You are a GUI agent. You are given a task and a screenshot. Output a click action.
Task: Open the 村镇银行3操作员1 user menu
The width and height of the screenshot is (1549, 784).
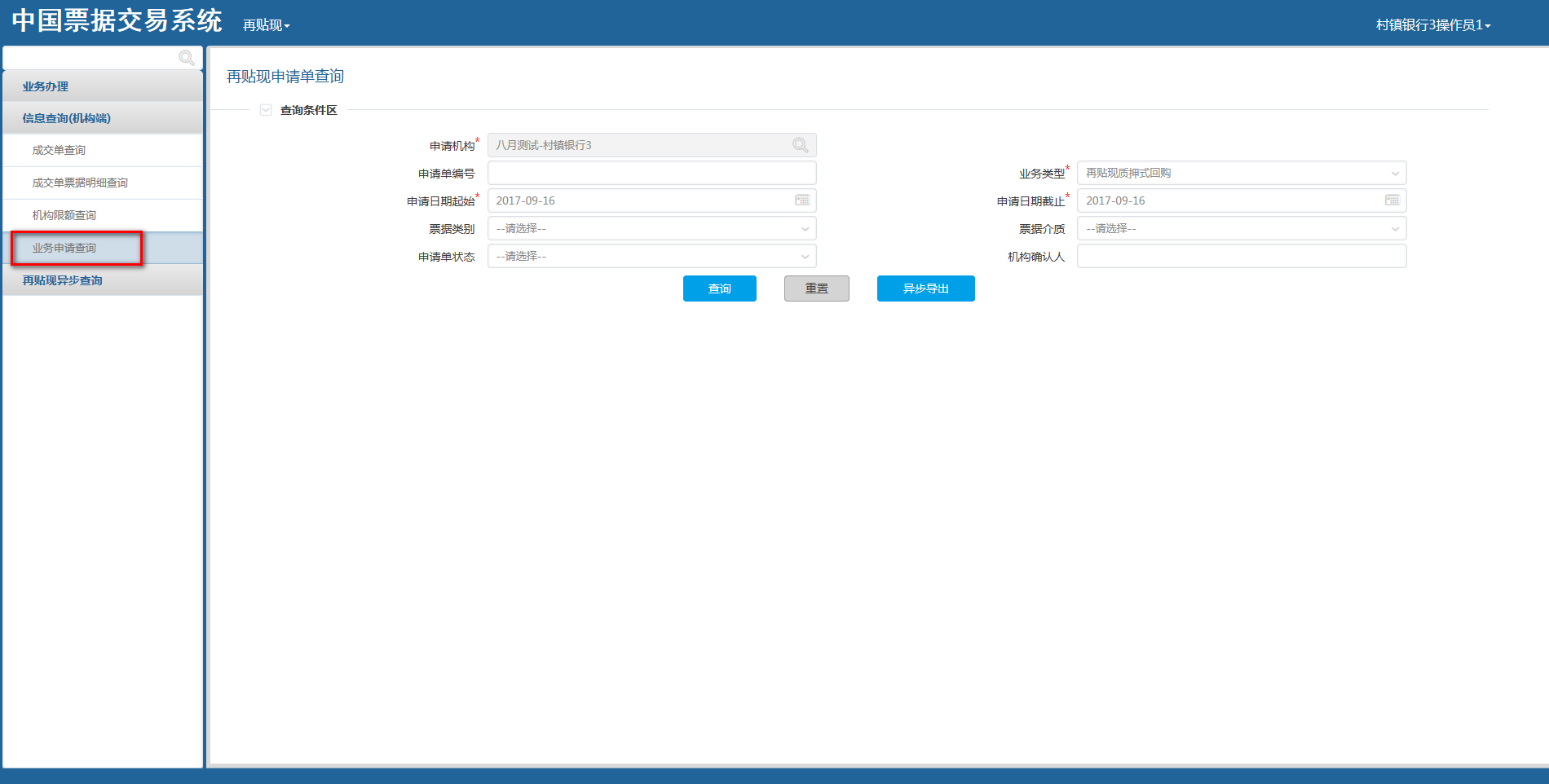click(1432, 25)
